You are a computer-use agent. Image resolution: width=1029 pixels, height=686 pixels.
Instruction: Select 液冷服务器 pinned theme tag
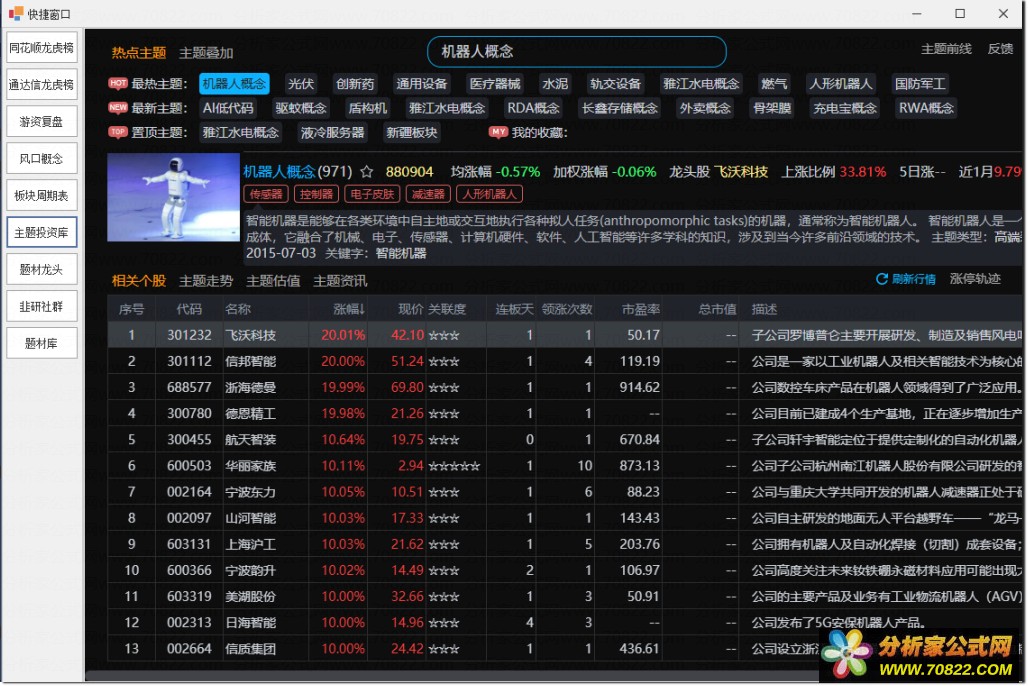point(333,133)
